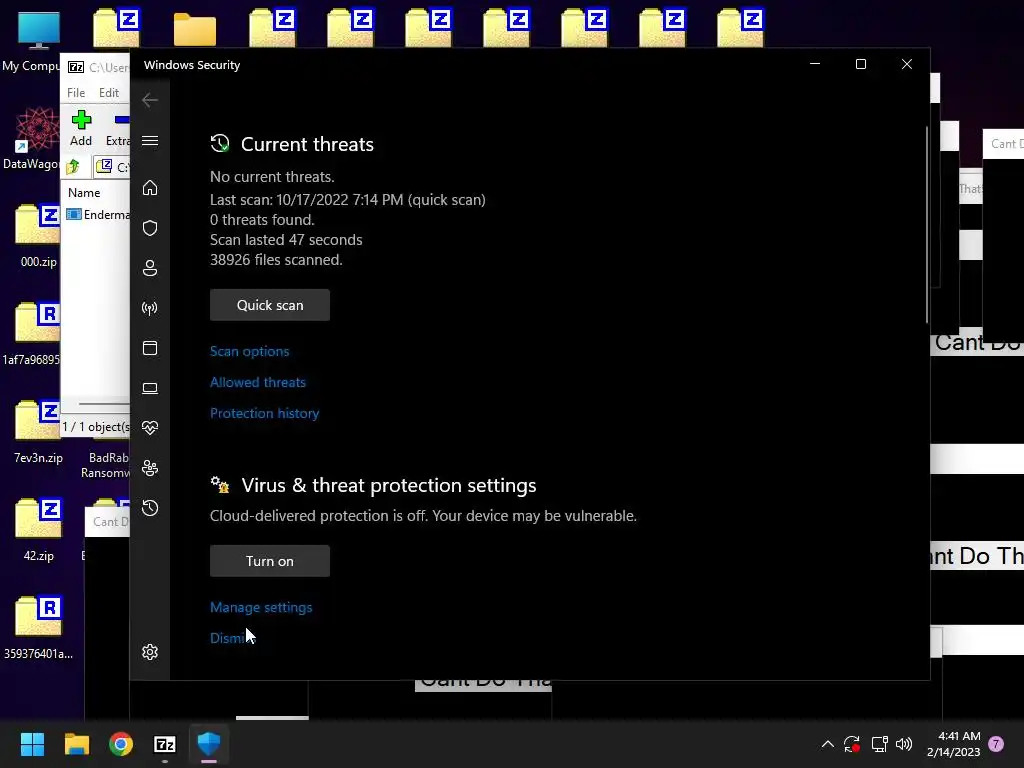Open Allowed threats link
This screenshot has height=768, width=1024.
[258, 382]
